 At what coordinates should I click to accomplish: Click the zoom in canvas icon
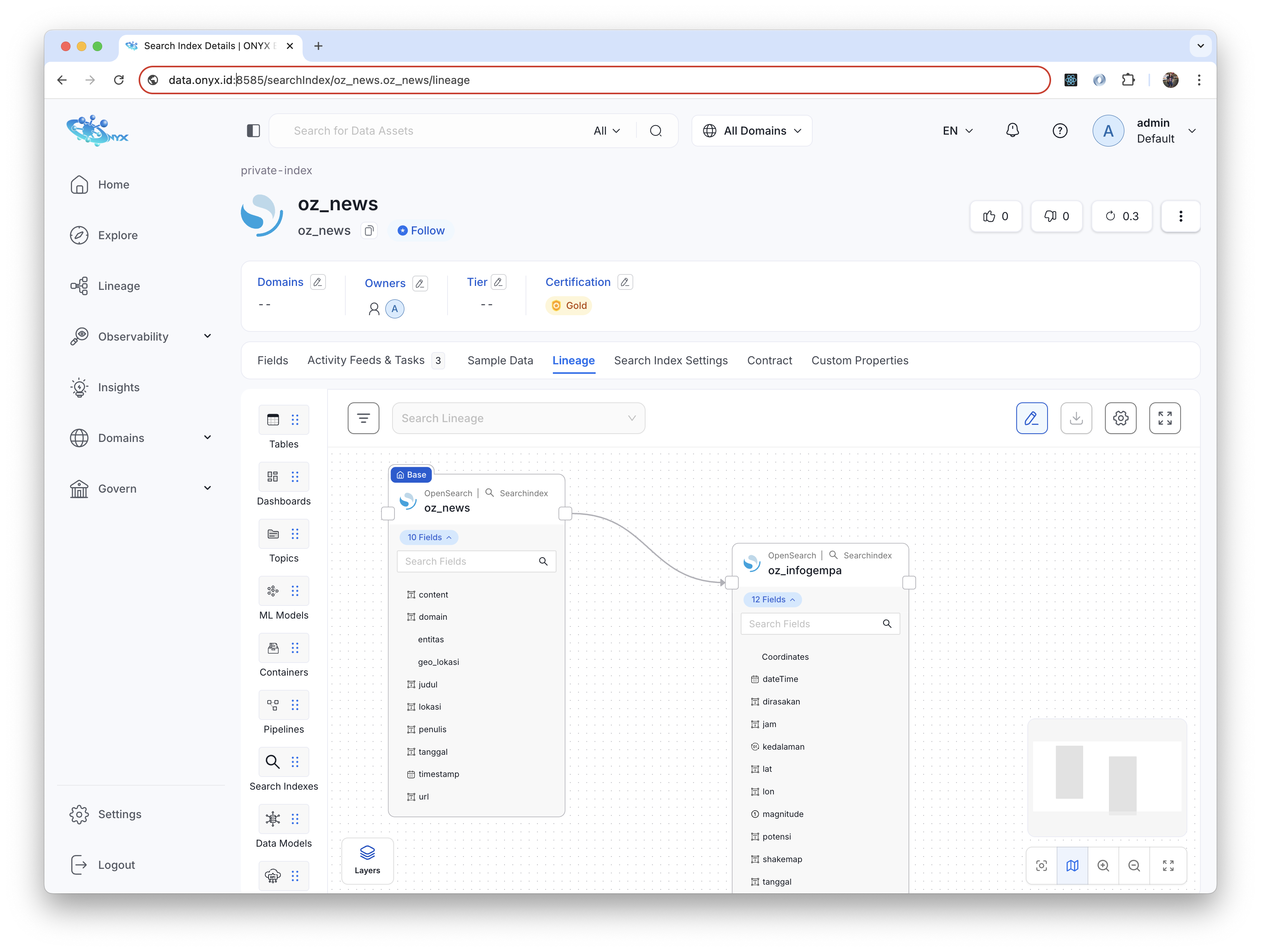(x=1103, y=865)
